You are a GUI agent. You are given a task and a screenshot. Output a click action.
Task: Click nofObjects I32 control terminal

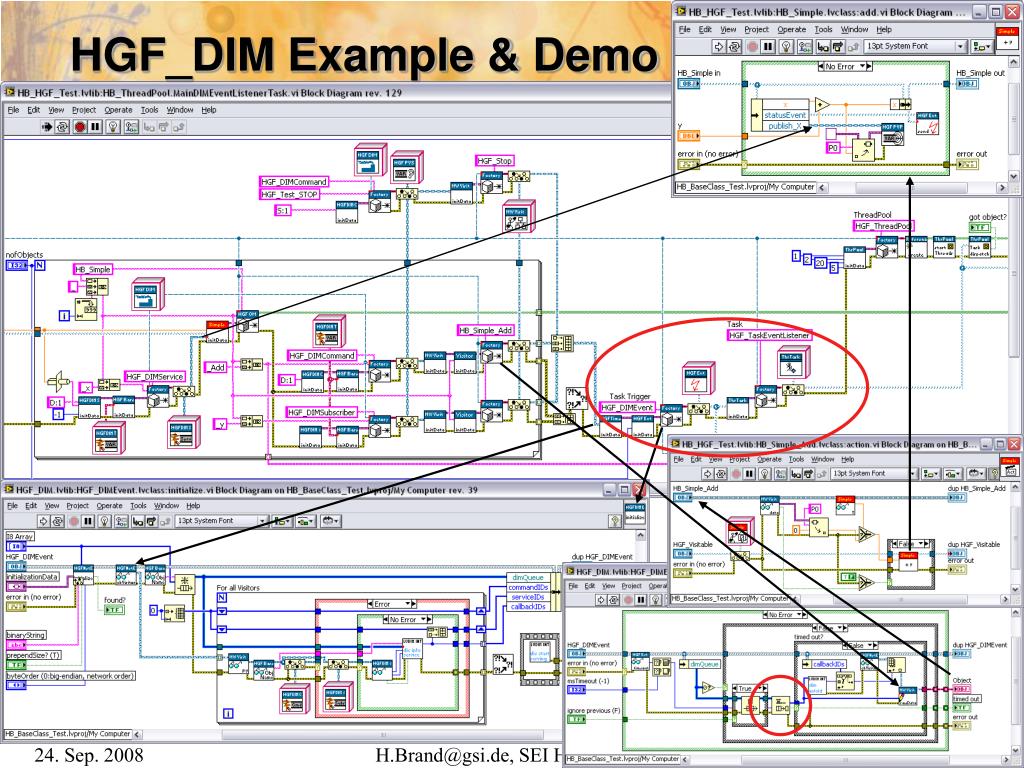click(x=17, y=265)
